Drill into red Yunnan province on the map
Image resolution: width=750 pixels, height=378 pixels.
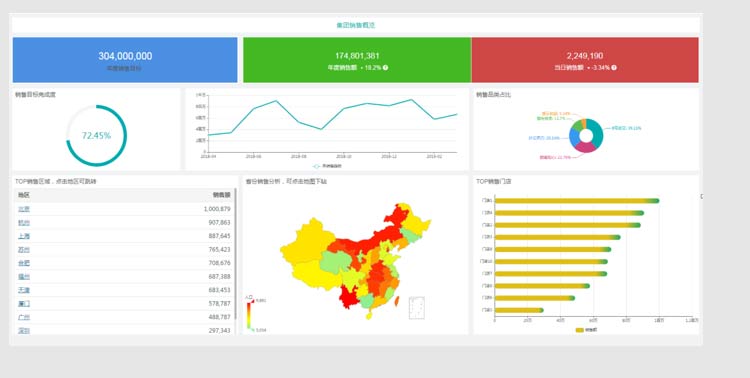(x=350, y=298)
